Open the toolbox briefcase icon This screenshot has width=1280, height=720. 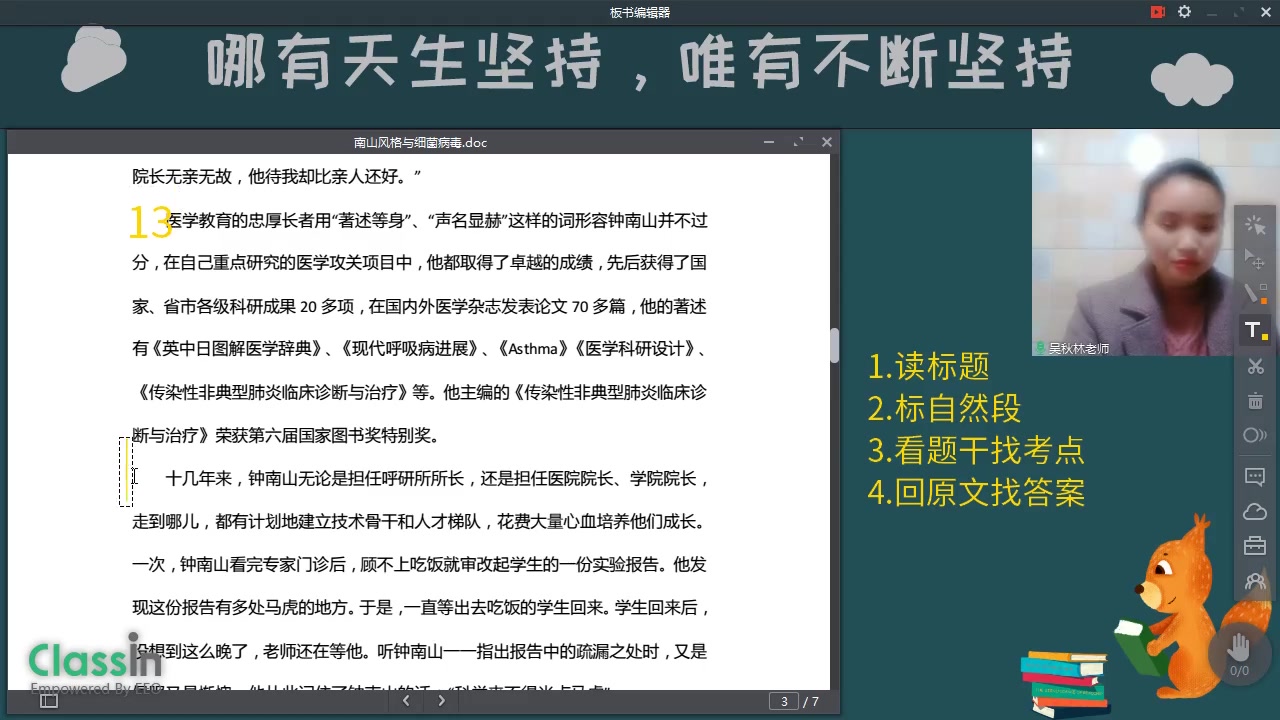coord(1255,546)
